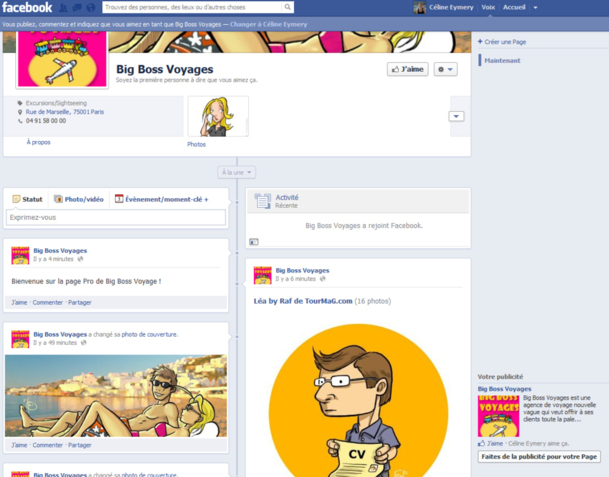This screenshot has width=609, height=477.
Task: Select the Évènement/moment-clé composer tab
Action: click(x=162, y=199)
